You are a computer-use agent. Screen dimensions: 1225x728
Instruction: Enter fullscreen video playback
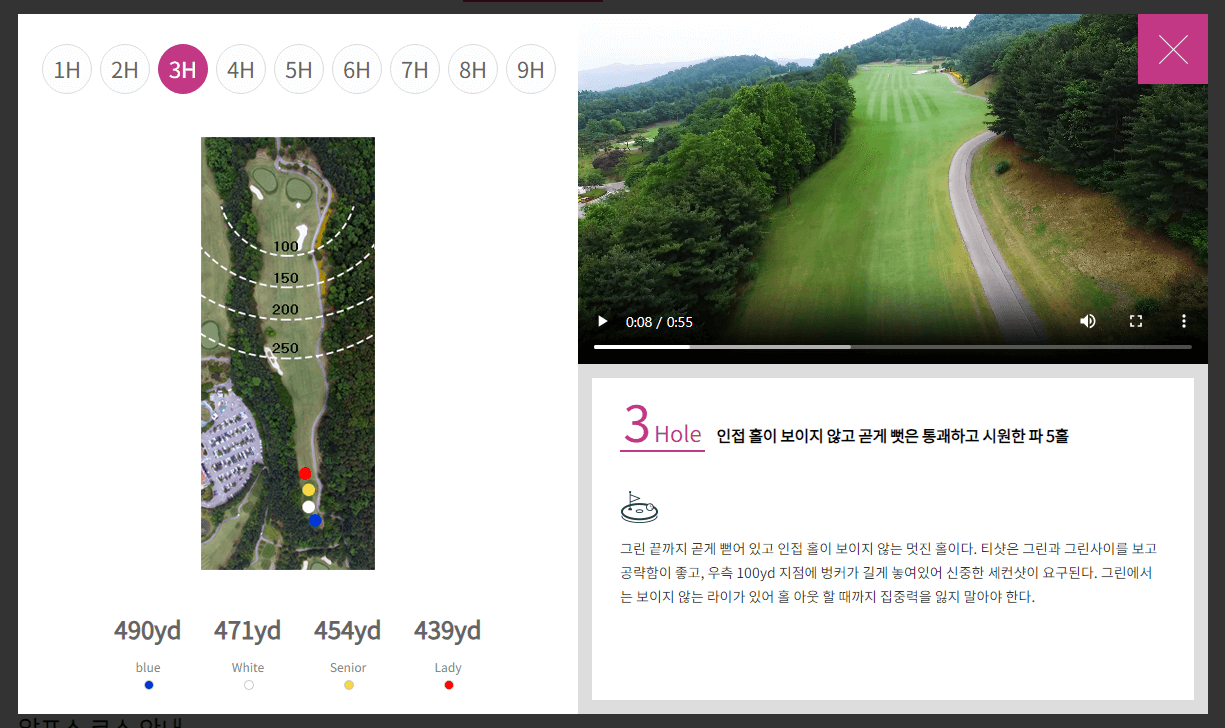tap(1135, 321)
